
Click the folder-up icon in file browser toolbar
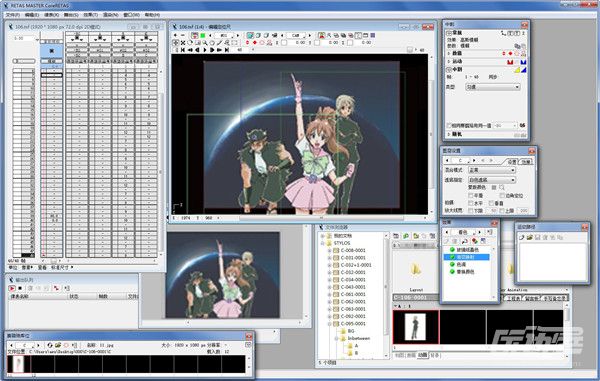pyautogui.click(x=416, y=236)
